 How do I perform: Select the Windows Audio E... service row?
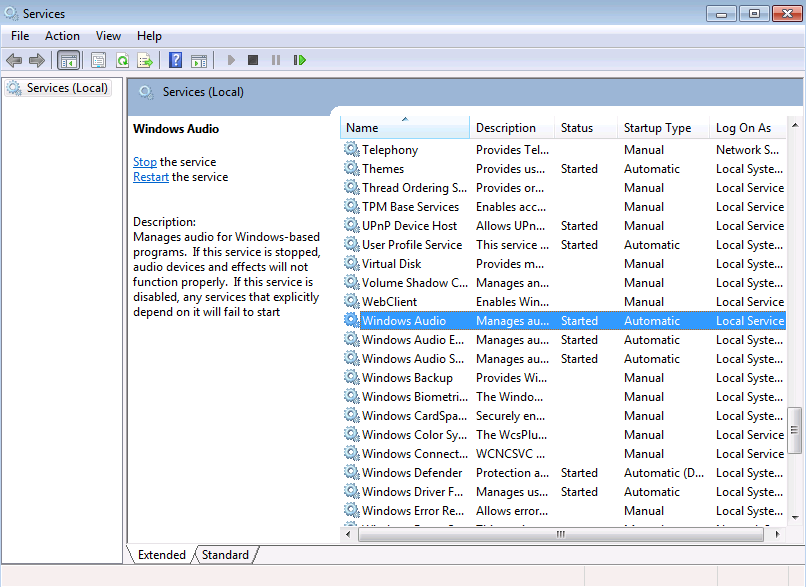click(x=564, y=340)
